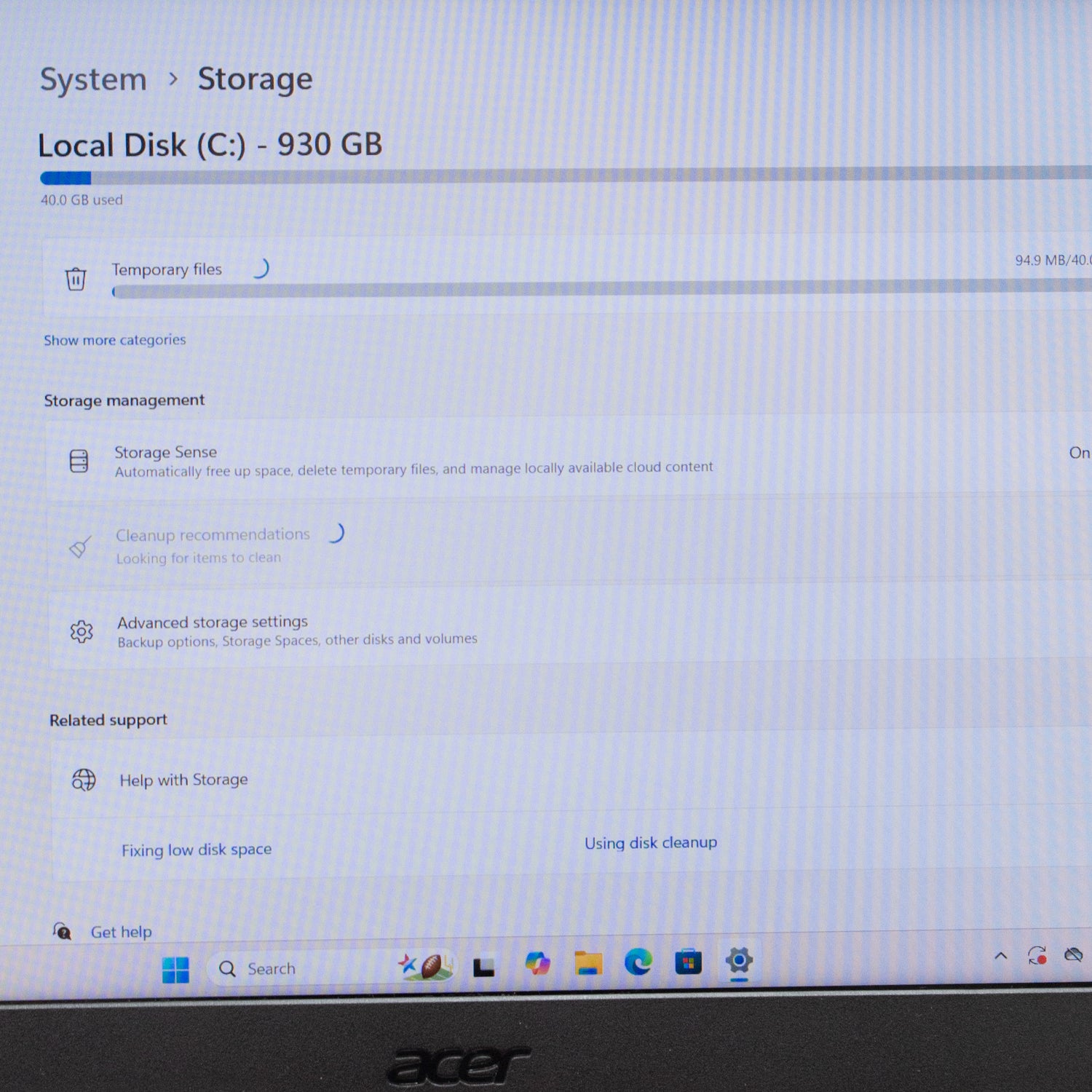Open the football widget in taskbar
This screenshot has height=1092, width=1092.
[x=426, y=967]
